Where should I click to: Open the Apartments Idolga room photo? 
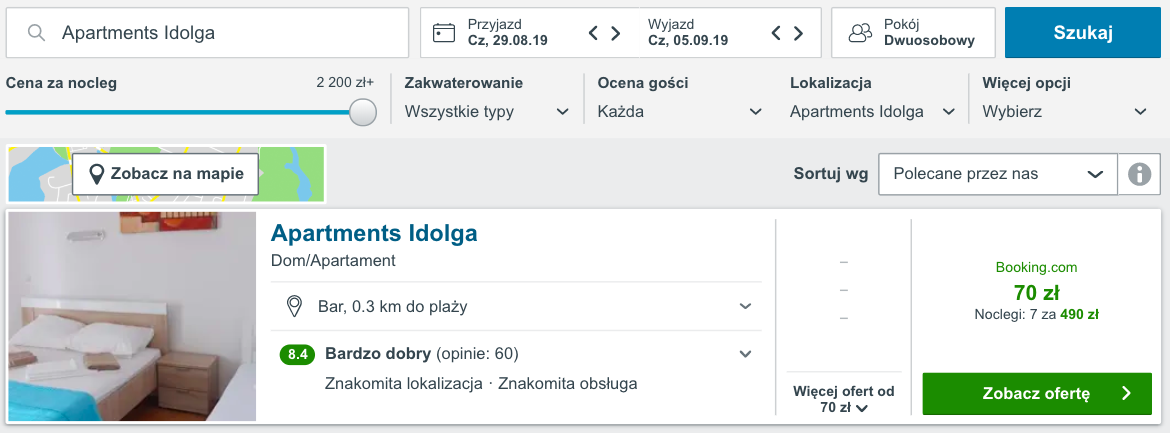point(132,316)
